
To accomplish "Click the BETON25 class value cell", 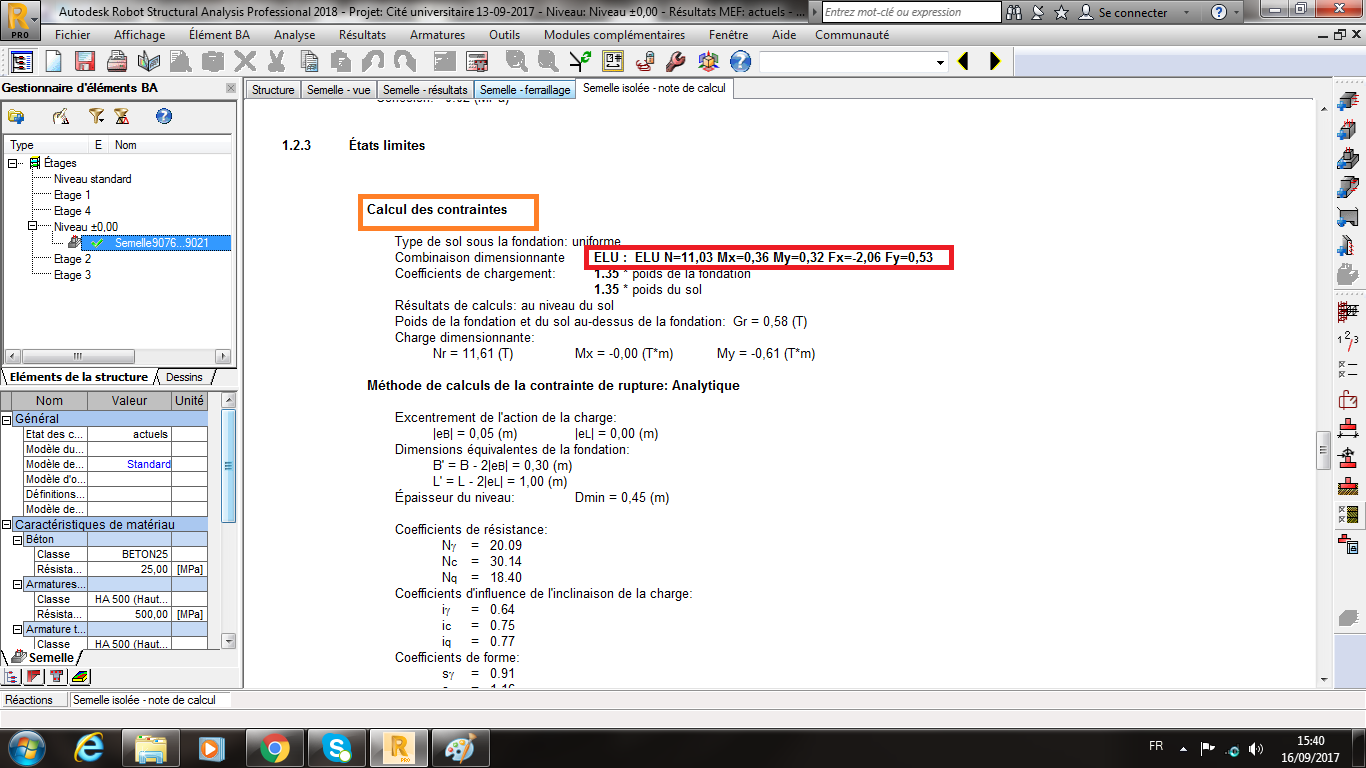I will click(x=129, y=554).
